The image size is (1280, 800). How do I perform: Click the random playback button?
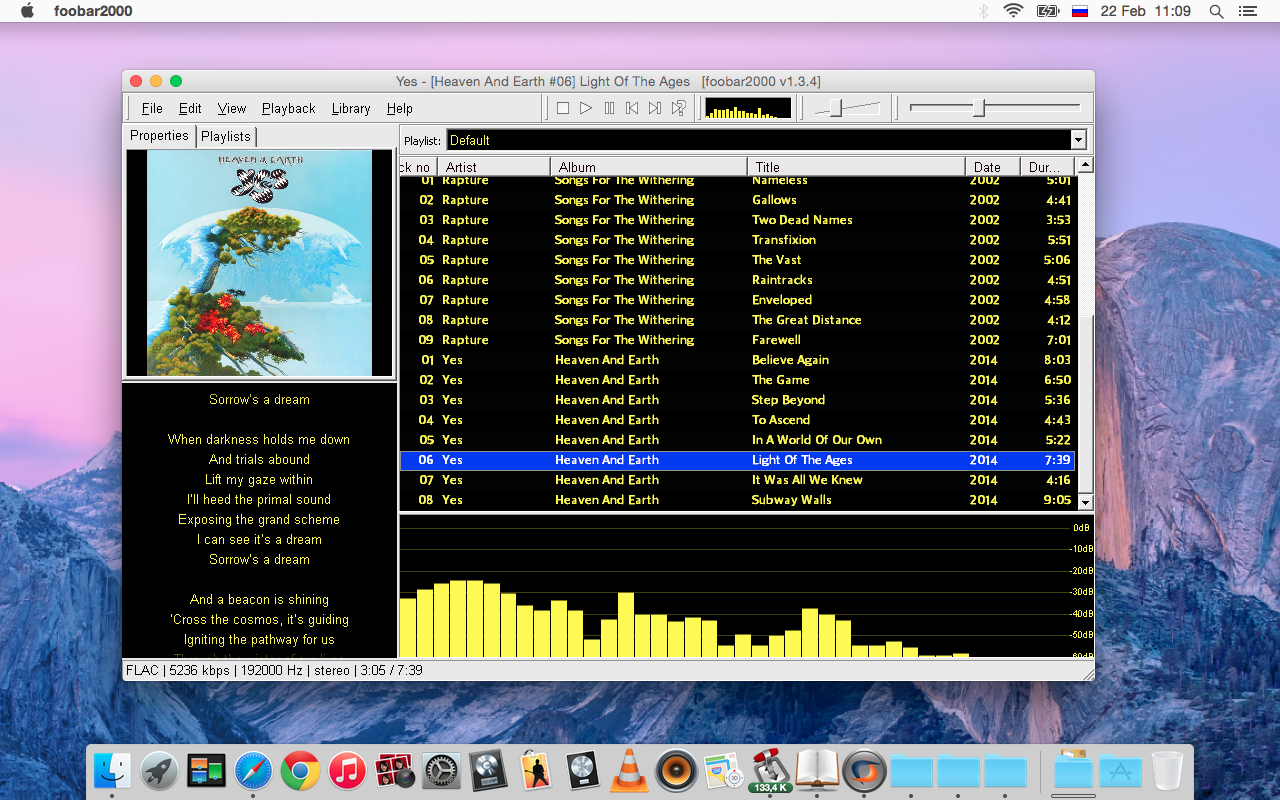pos(679,108)
